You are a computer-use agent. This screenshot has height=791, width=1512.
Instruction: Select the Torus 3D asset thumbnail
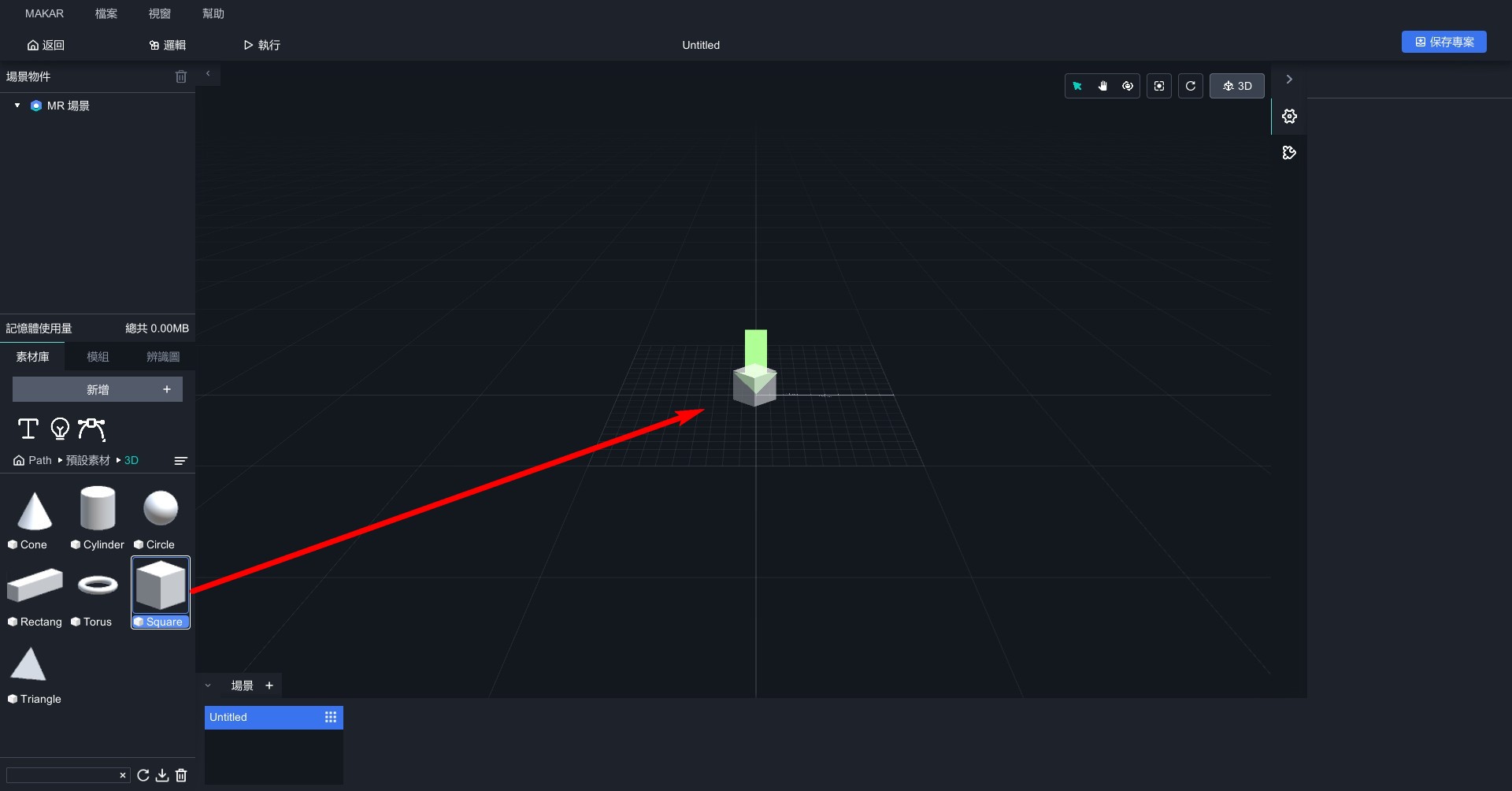[98, 585]
